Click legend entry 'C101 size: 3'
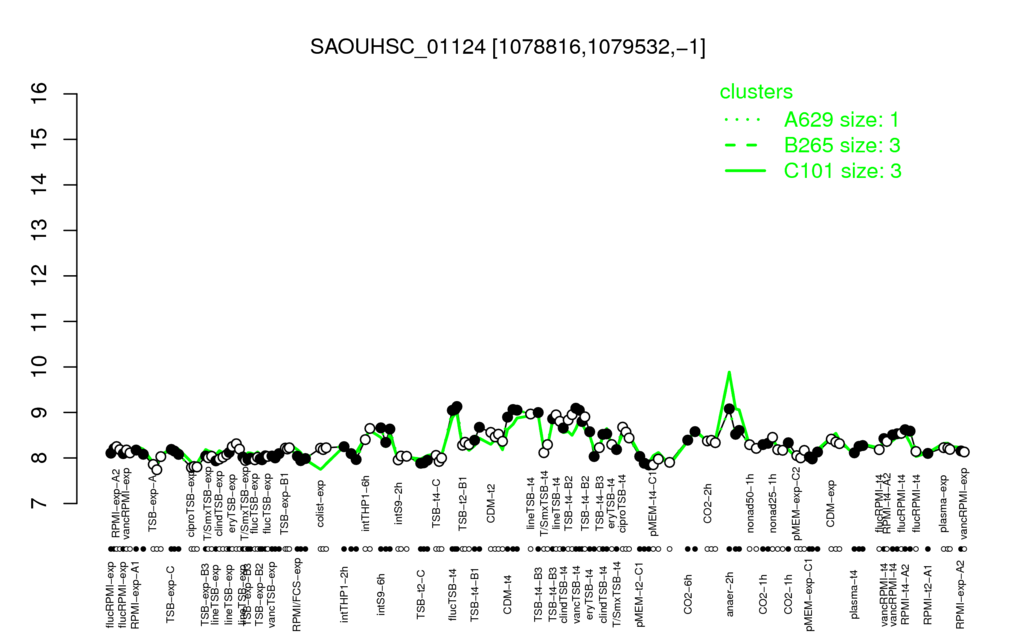The height and width of the screenshot is (640, 1024). coord(842,171)
